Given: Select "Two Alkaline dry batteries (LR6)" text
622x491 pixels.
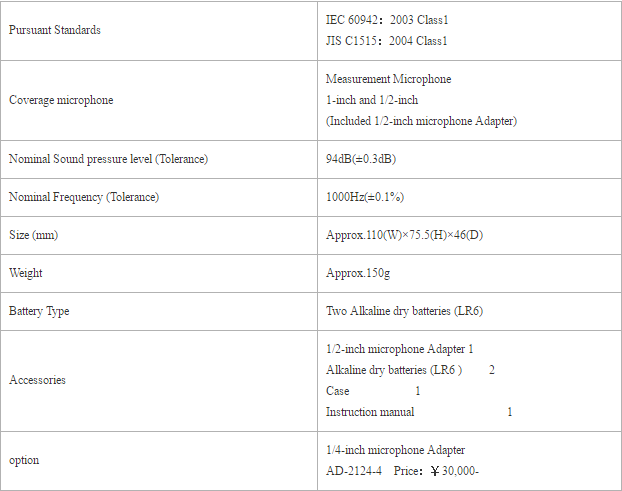Looking at the screenshot, I should tap(404, 311).
